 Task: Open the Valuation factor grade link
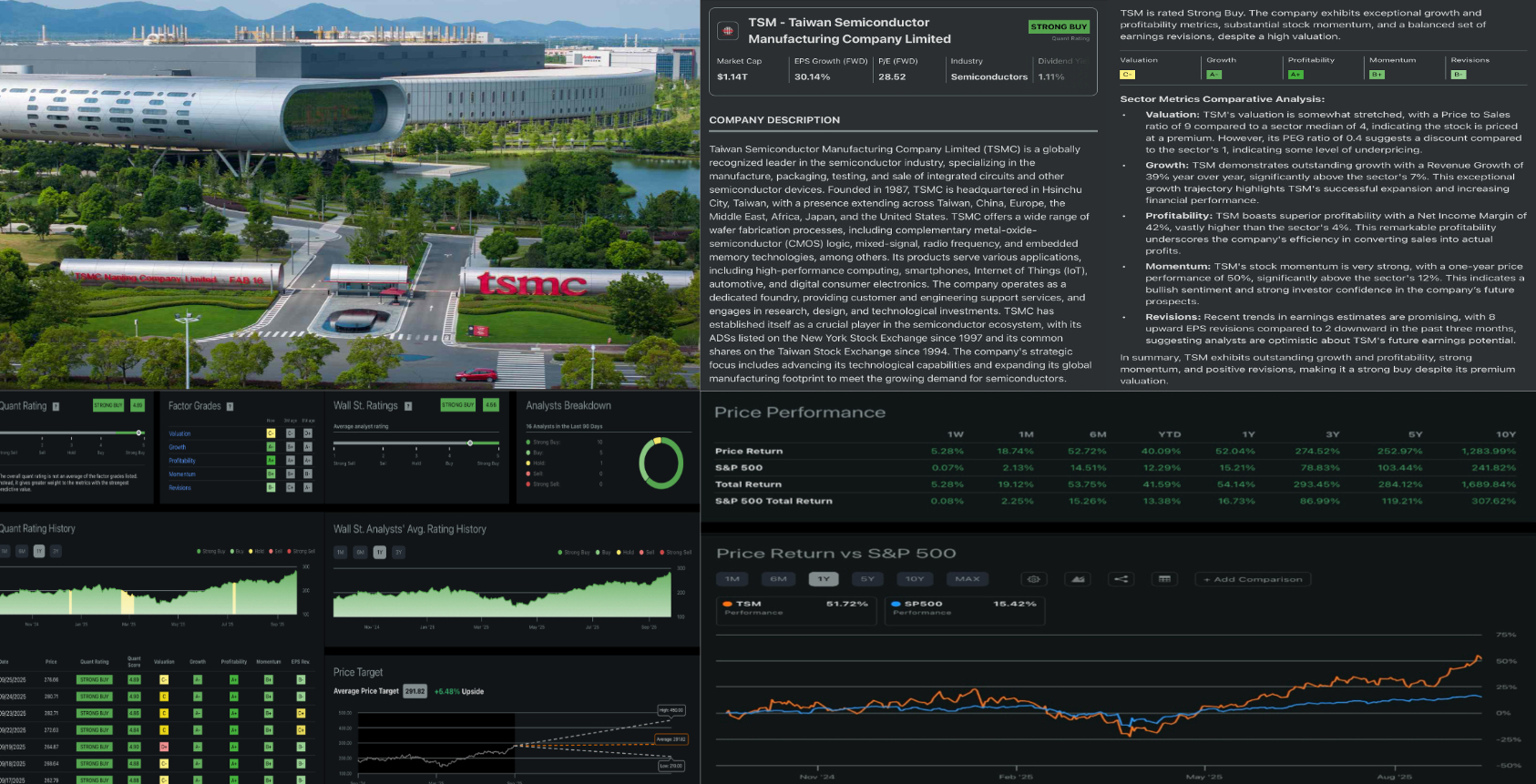(179, 433)
